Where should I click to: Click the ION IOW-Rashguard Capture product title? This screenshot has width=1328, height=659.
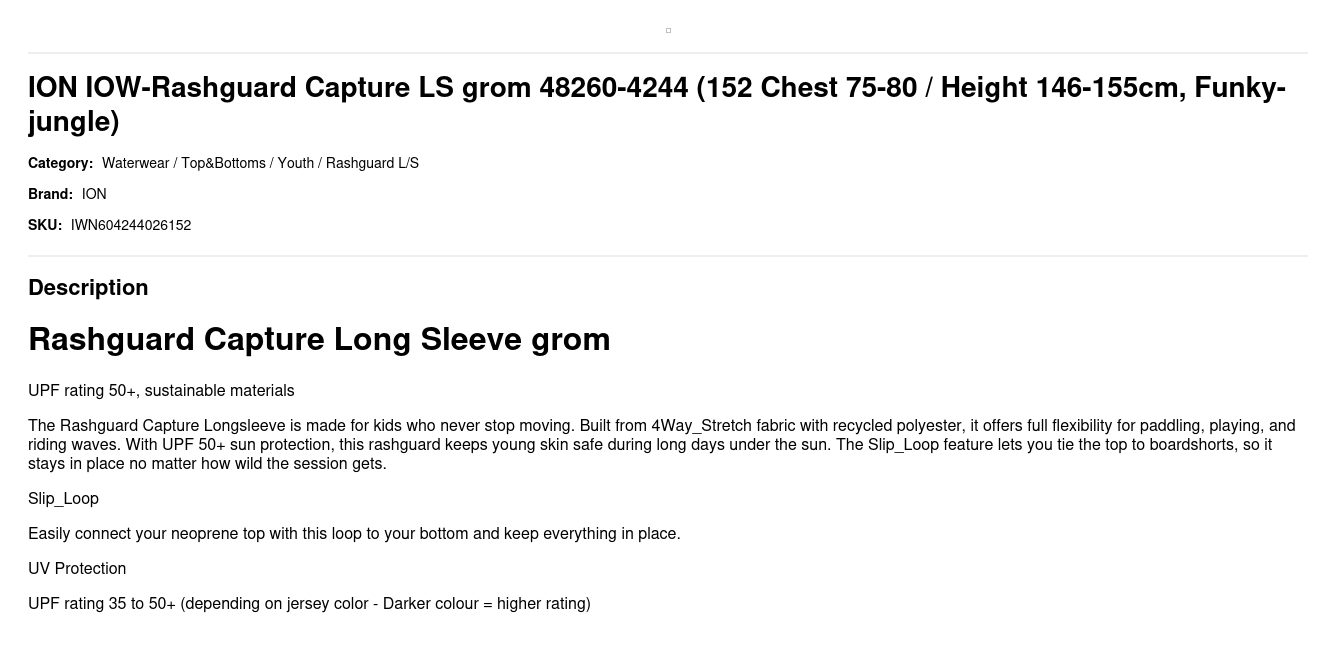click(657, 104)
